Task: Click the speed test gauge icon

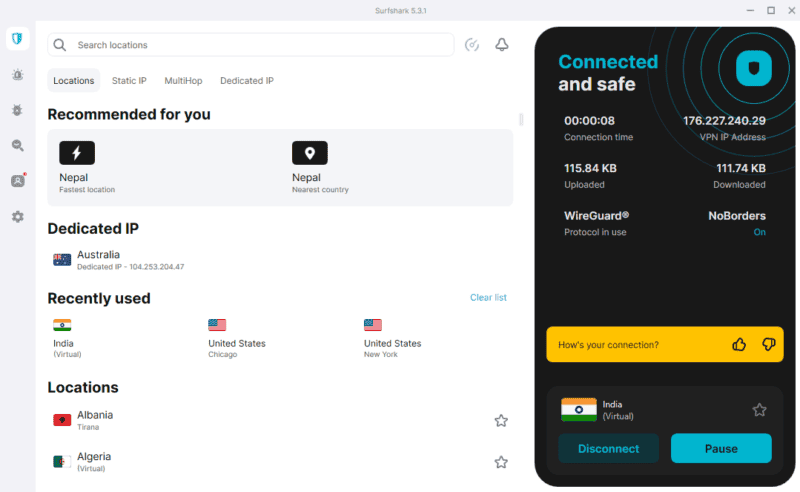Action: [472, 45]
